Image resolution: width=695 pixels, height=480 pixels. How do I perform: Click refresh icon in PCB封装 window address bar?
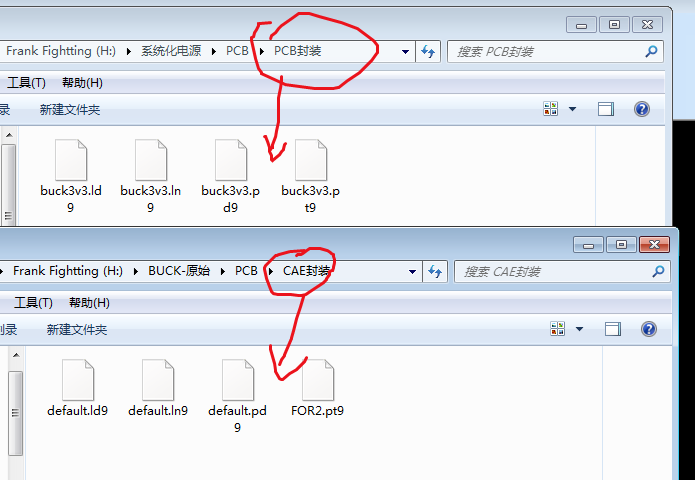[428, 51]
